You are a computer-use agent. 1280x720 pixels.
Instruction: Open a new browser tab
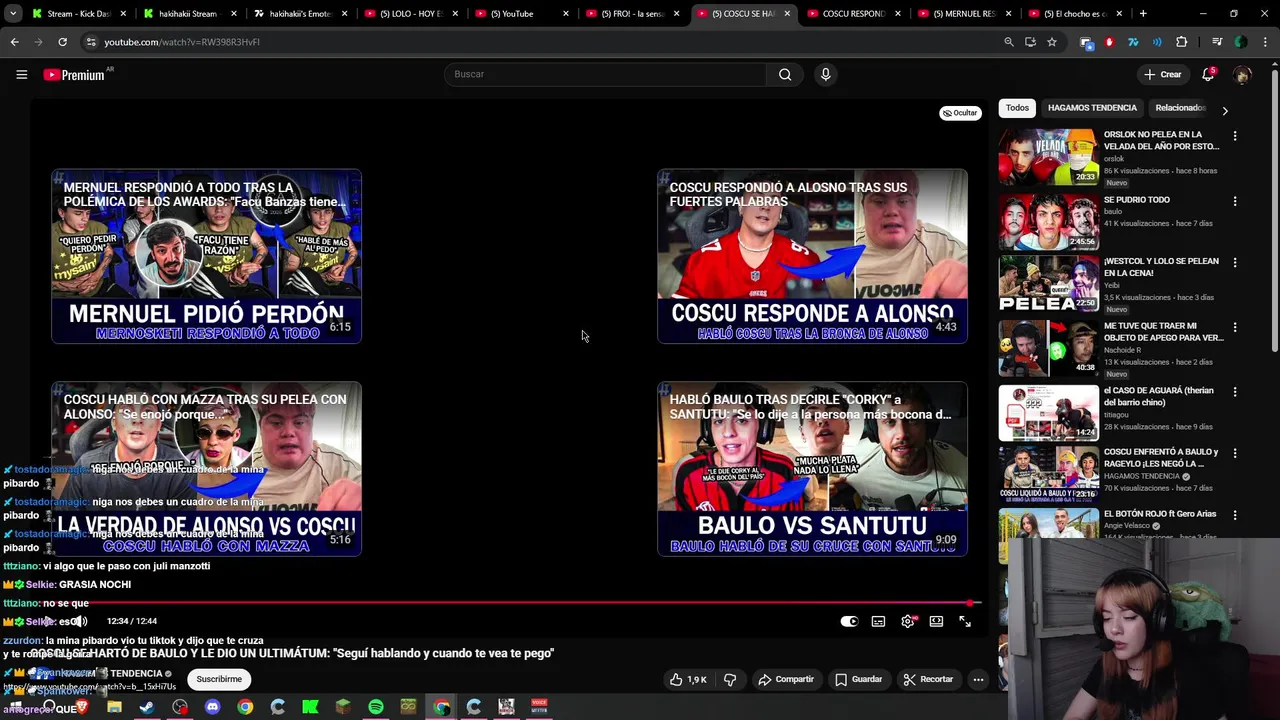pyautogui.click(x=1143, y=14)
